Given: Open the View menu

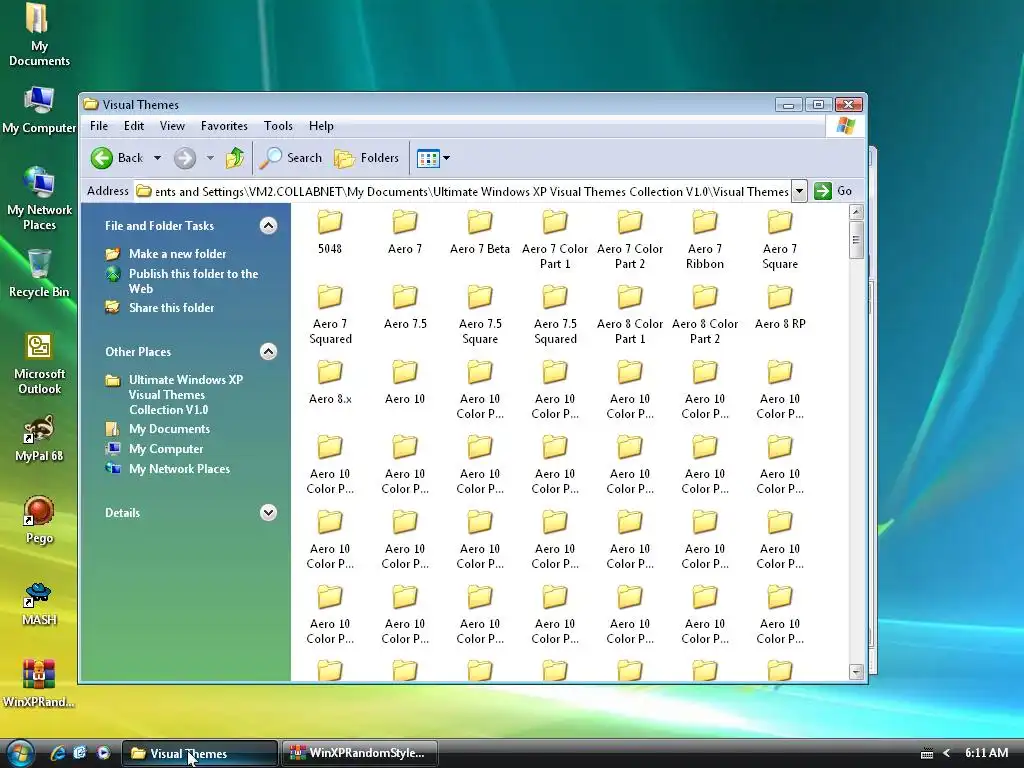Looking at the screenshot, I should 172,126.
